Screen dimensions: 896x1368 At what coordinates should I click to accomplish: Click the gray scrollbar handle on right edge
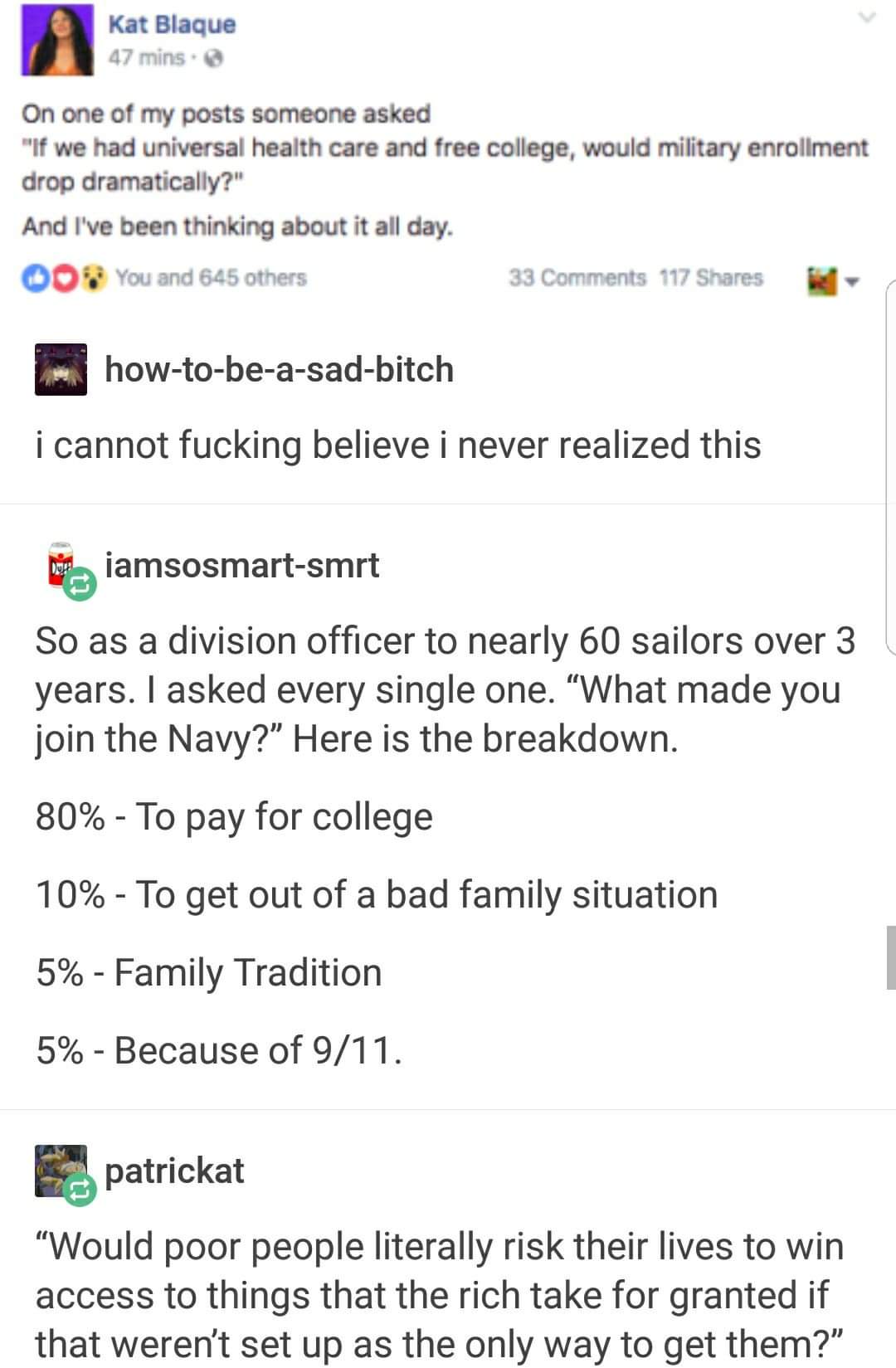891,957
